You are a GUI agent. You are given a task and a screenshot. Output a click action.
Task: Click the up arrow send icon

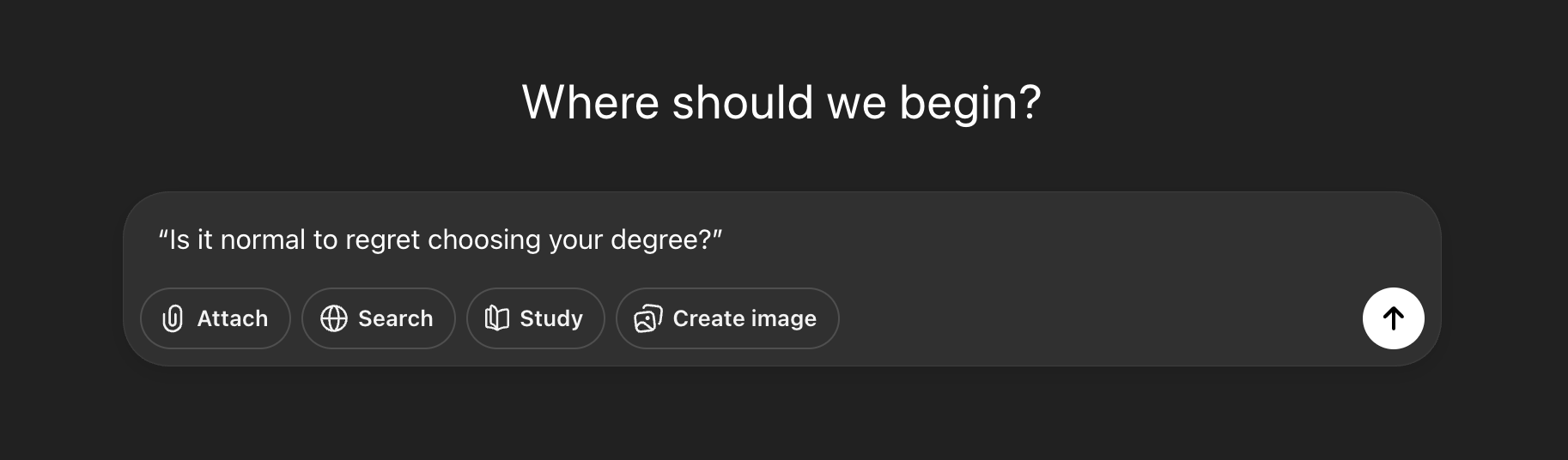[x=1394, y=318]
